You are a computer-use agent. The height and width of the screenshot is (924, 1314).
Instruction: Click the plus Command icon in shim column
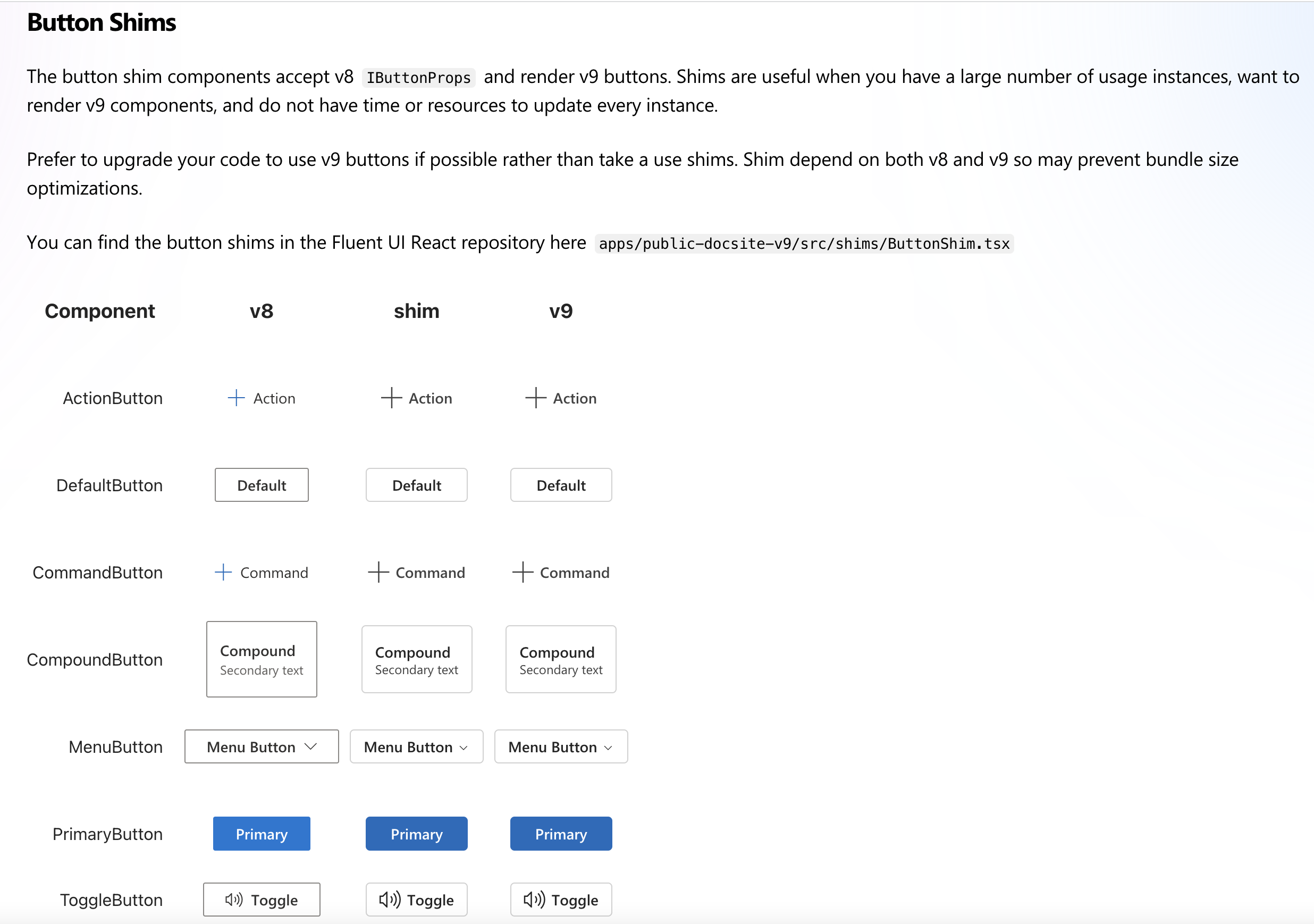(378, 572)
